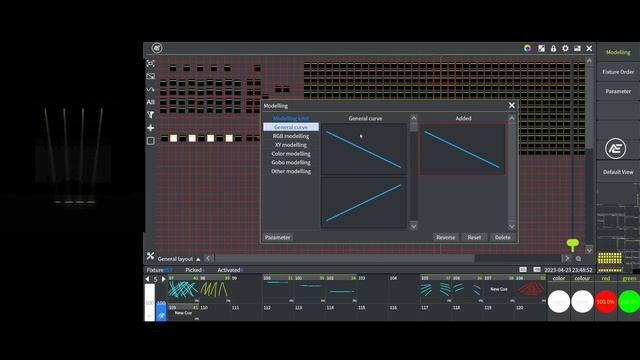This screenshot has height=360, width=640.
Task: Click the white master fader slider
Action: click(x=150, y=302)
